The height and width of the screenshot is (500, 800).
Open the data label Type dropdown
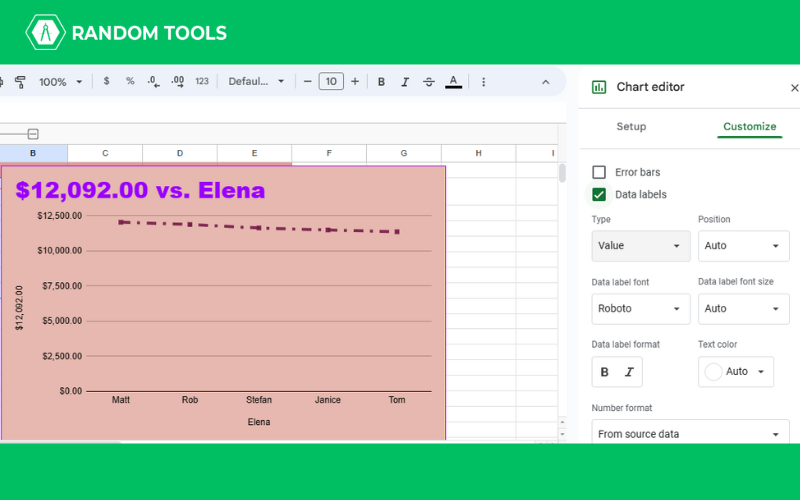pos(641,246)
